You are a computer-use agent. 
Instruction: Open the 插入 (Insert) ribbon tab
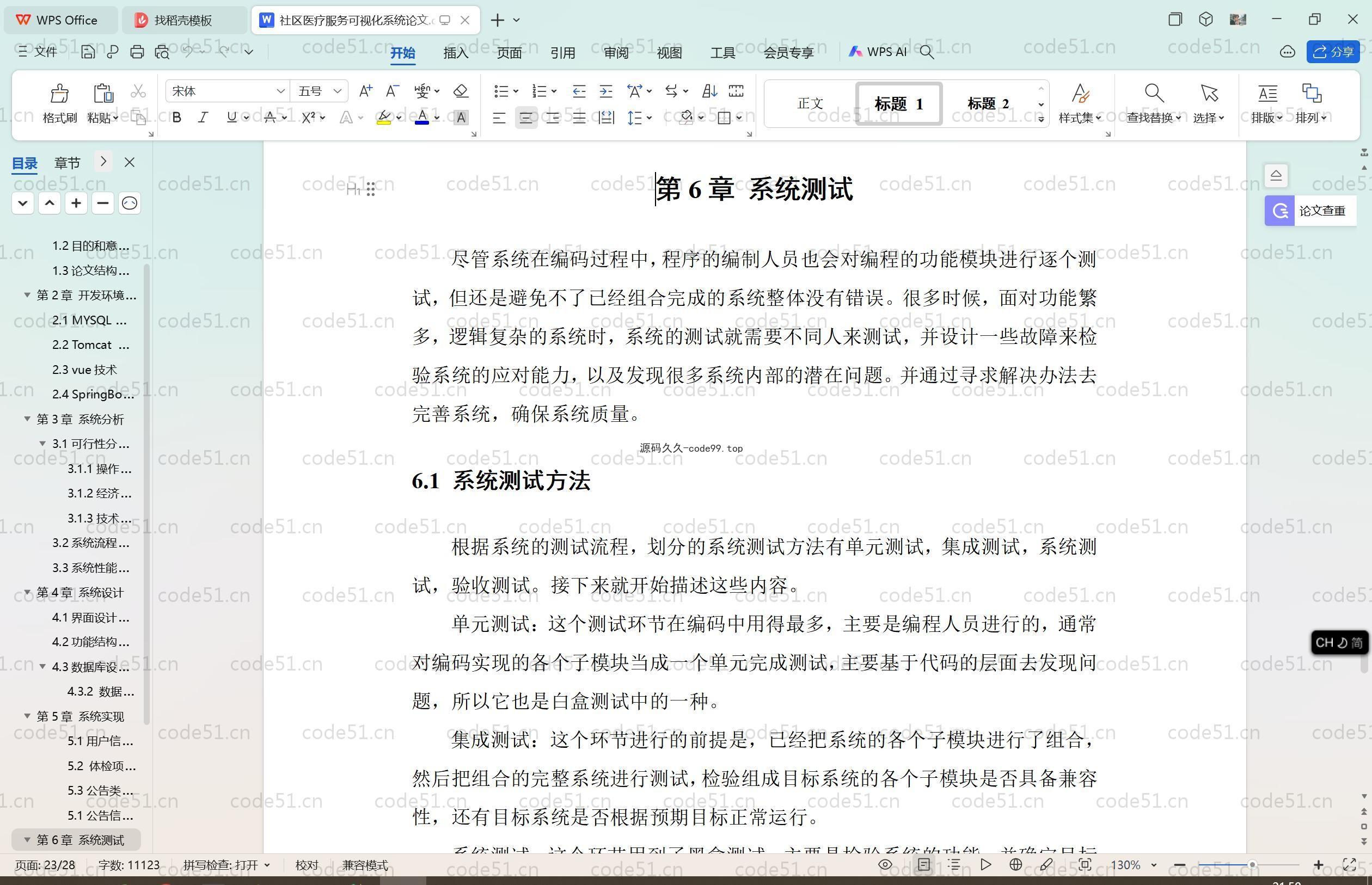[456, 52]
